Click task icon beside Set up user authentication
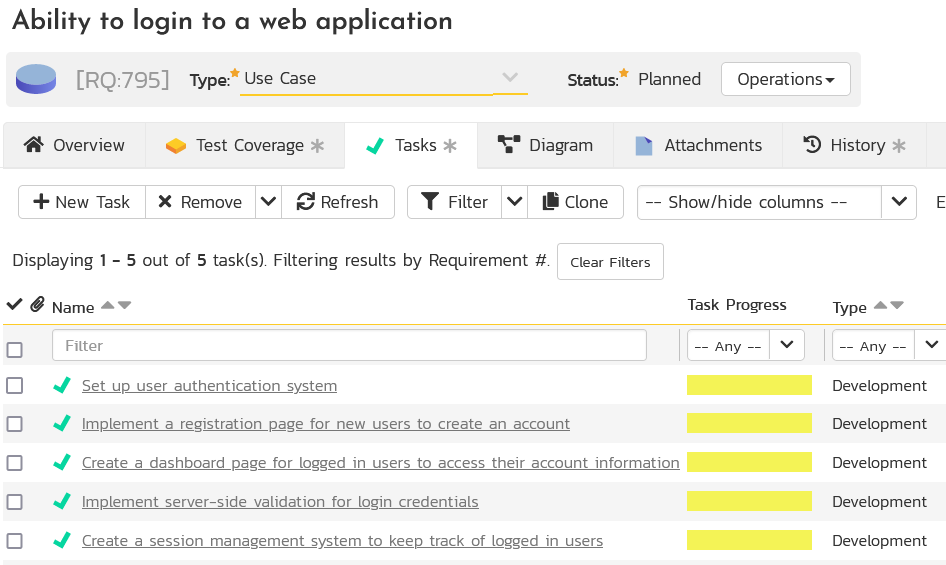The width and height of the screenshot is (946, 565). click(62, 385)
